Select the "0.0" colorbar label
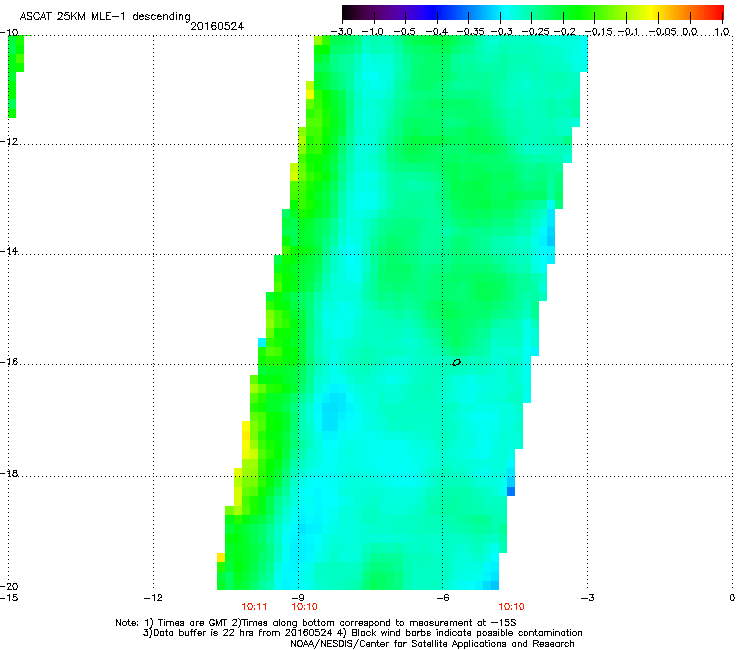This screenshot has height=650, width=740. point(690,32)
